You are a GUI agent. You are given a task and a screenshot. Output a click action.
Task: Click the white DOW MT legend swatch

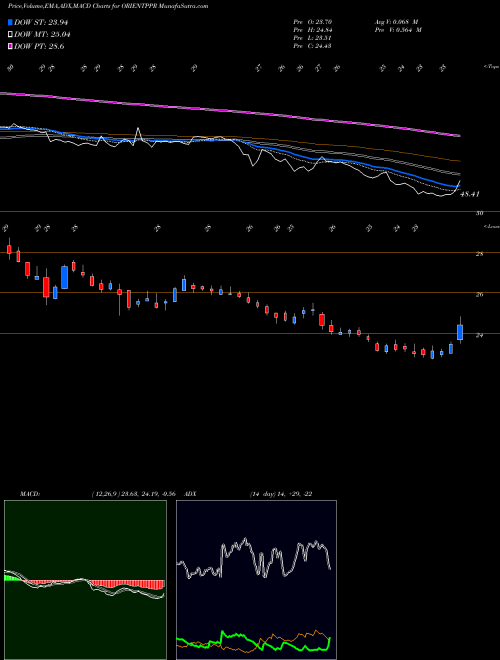tap(10, 35)
